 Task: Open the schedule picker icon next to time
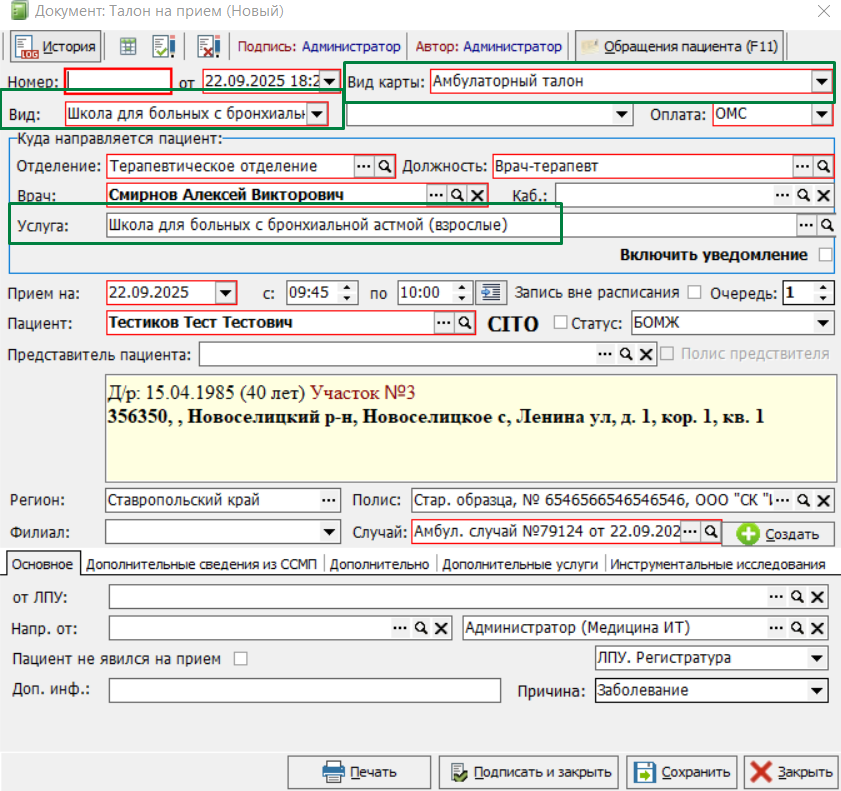point(490,293)
